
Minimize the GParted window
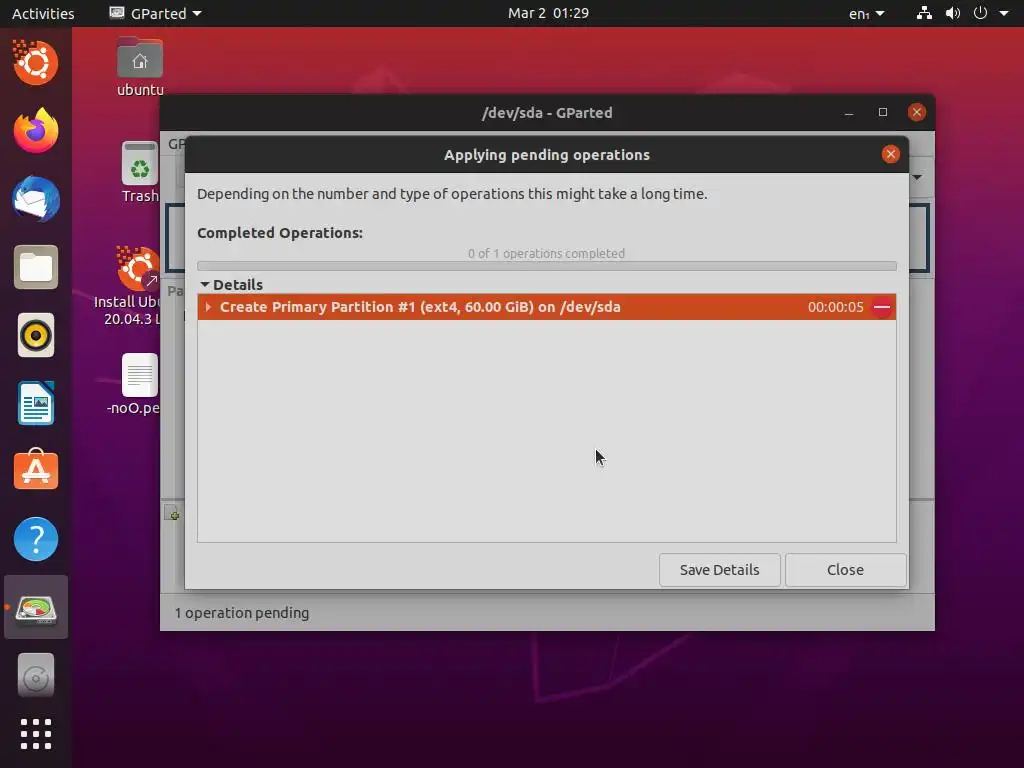pos(848,112)
